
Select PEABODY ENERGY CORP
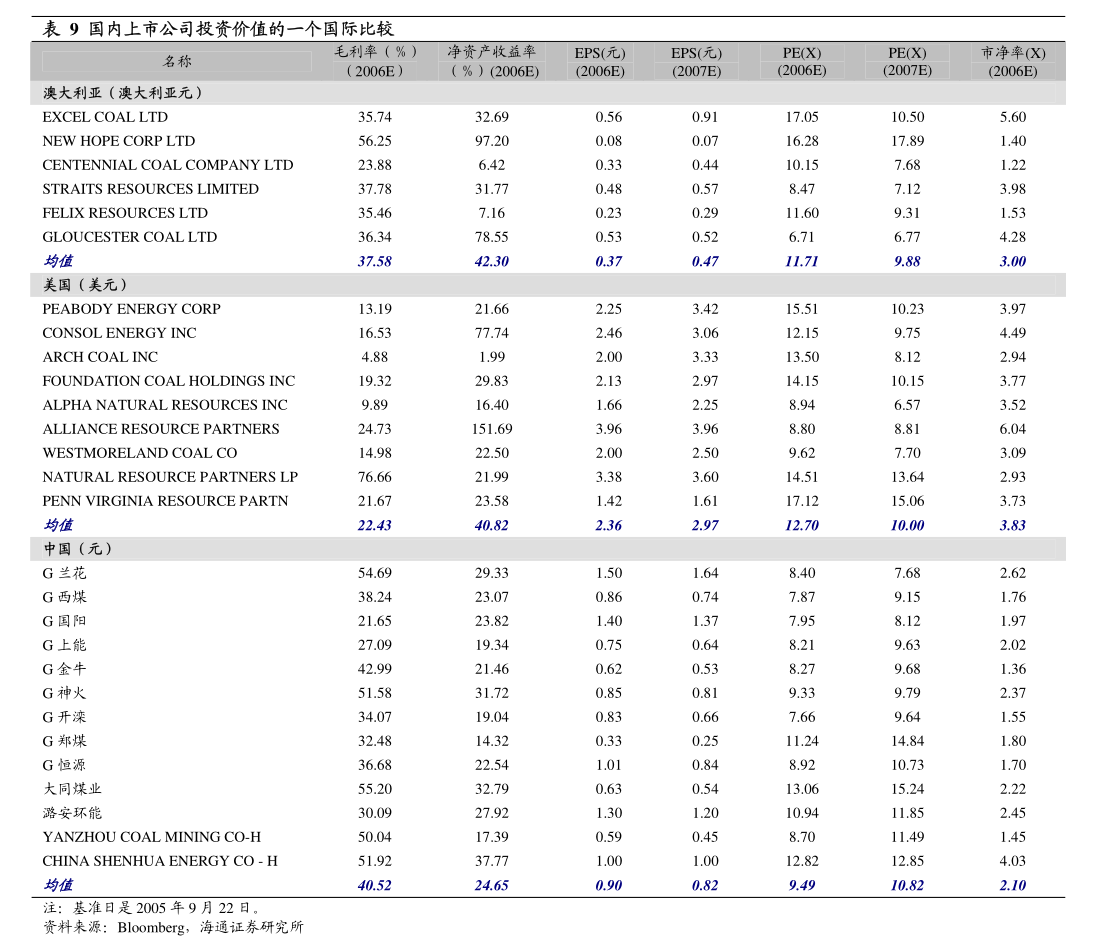click(131, 309)
